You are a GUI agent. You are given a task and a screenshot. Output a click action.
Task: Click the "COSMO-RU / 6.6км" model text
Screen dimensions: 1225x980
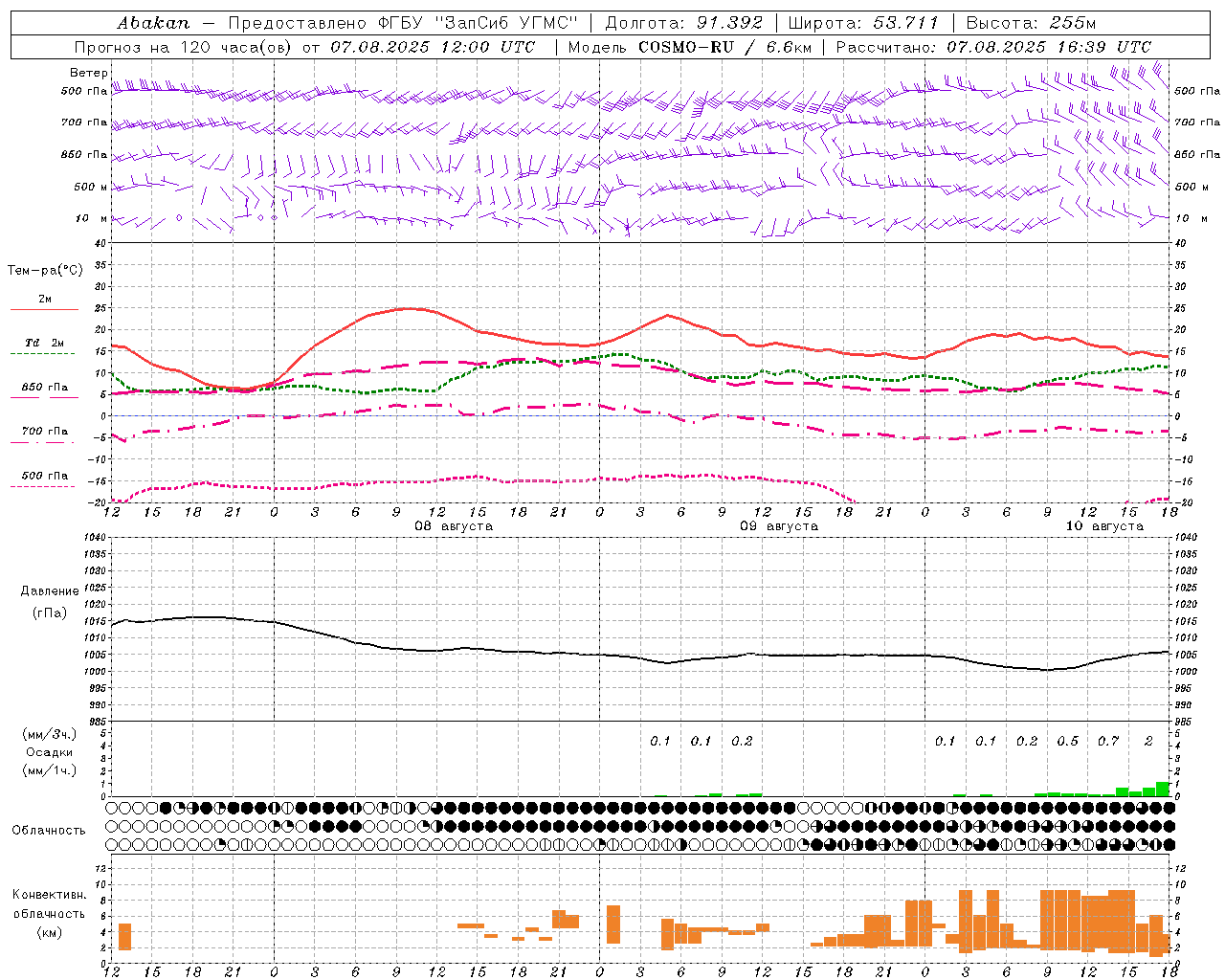pyautogui.click(x=724, y=47)
